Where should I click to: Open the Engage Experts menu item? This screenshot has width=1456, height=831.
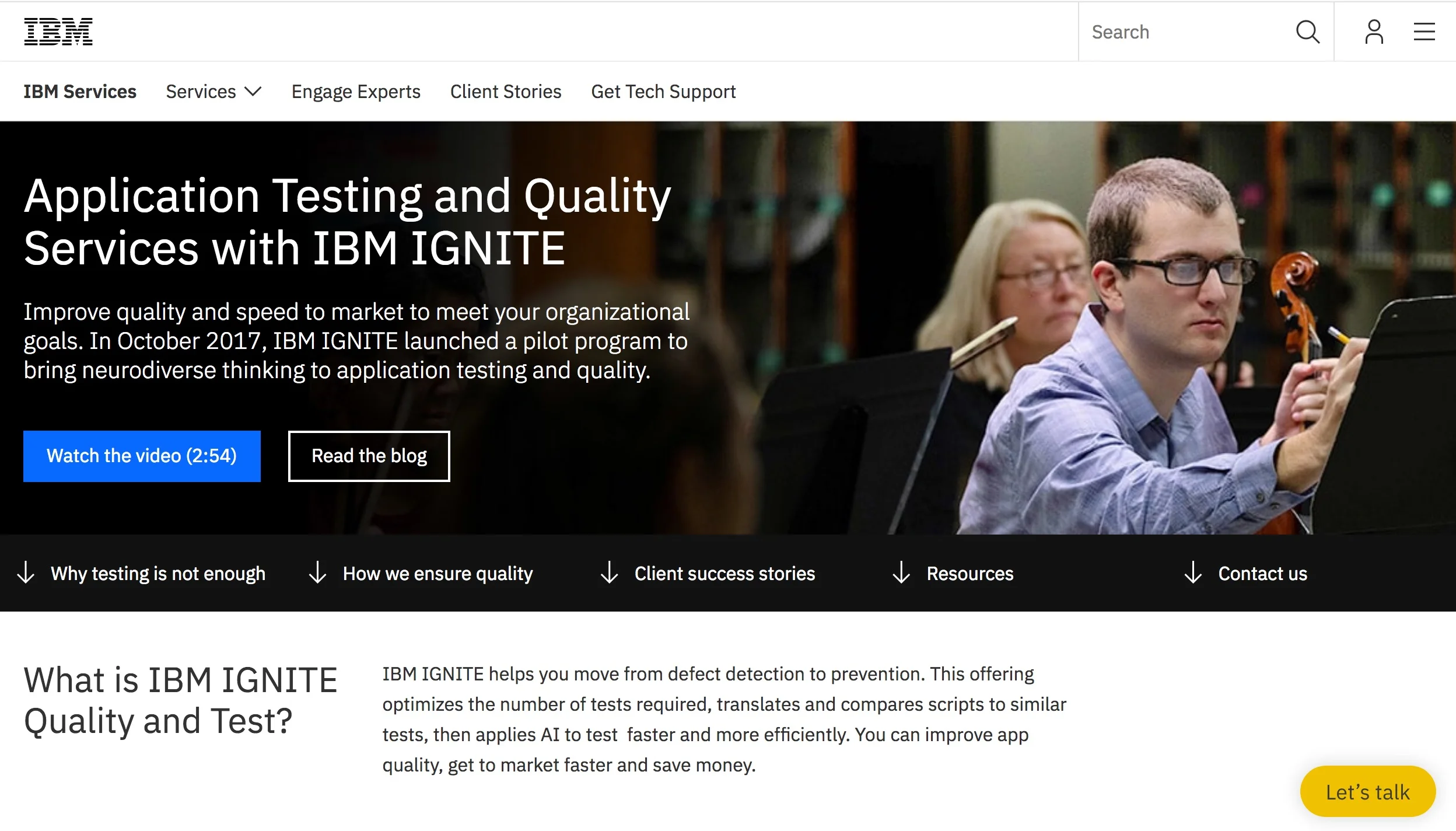click(356, 92)
